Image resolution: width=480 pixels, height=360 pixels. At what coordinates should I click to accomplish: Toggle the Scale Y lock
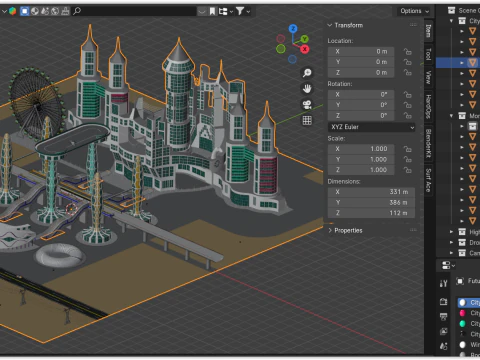[407, 159]
